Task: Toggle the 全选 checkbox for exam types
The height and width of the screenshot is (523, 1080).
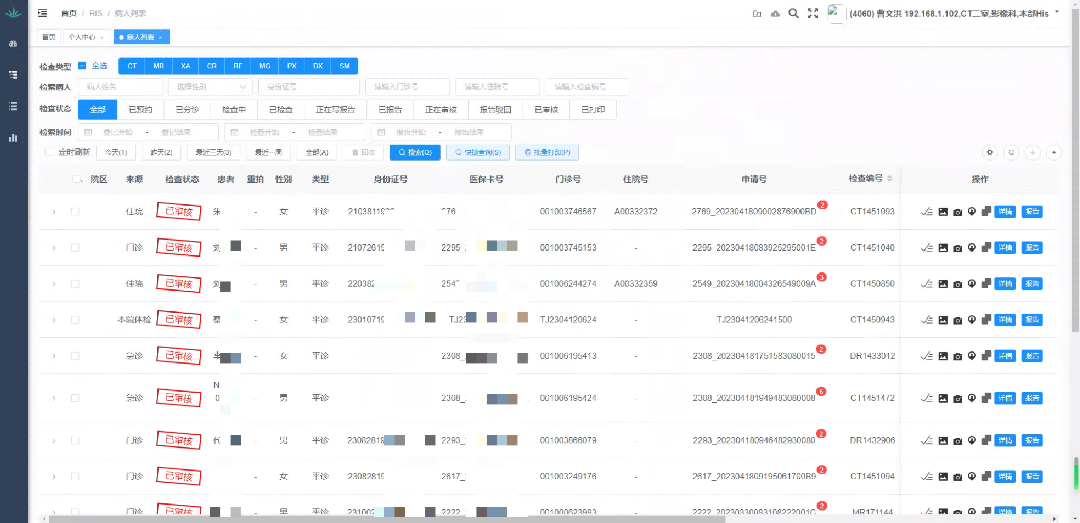Action: [82, 66]
